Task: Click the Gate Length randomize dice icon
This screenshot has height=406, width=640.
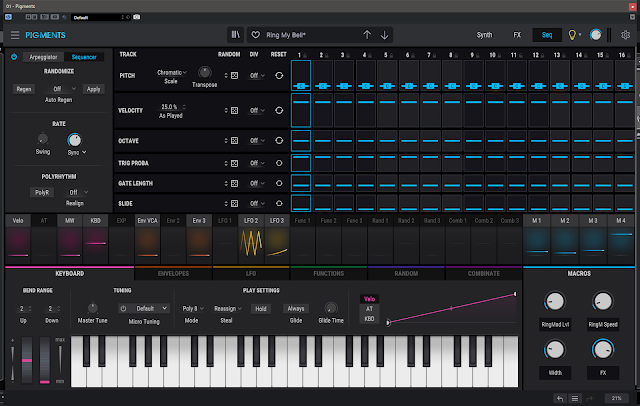Action: (x=235, y=184)
